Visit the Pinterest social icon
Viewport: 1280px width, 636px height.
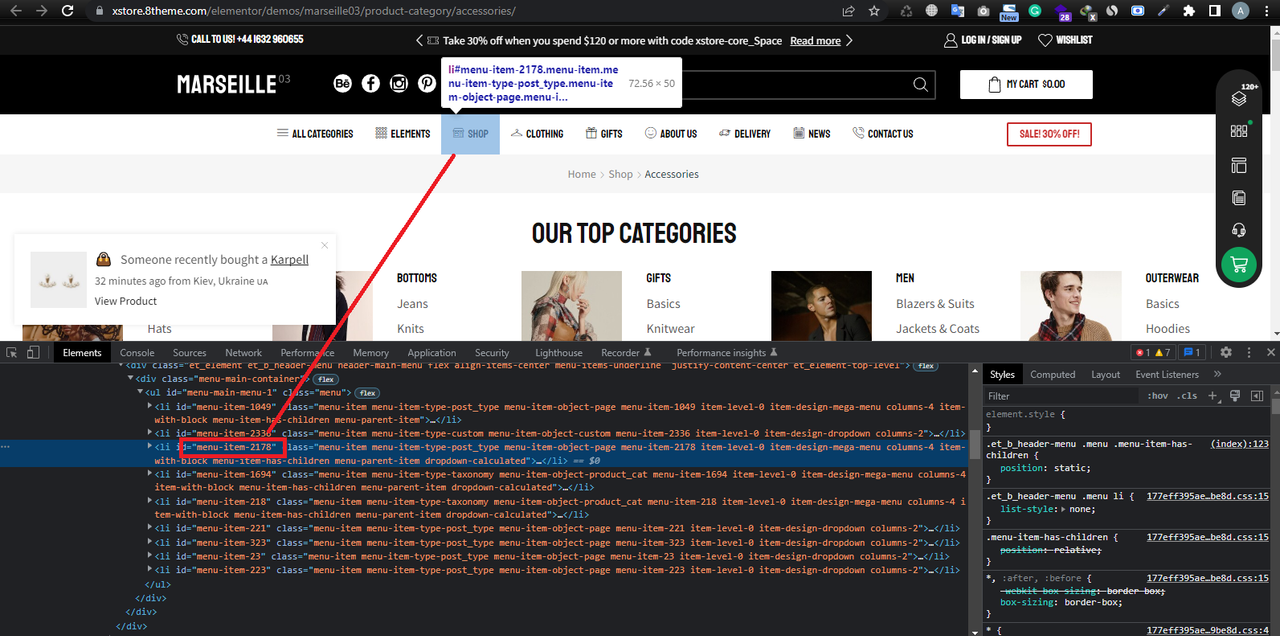point(427,84)
